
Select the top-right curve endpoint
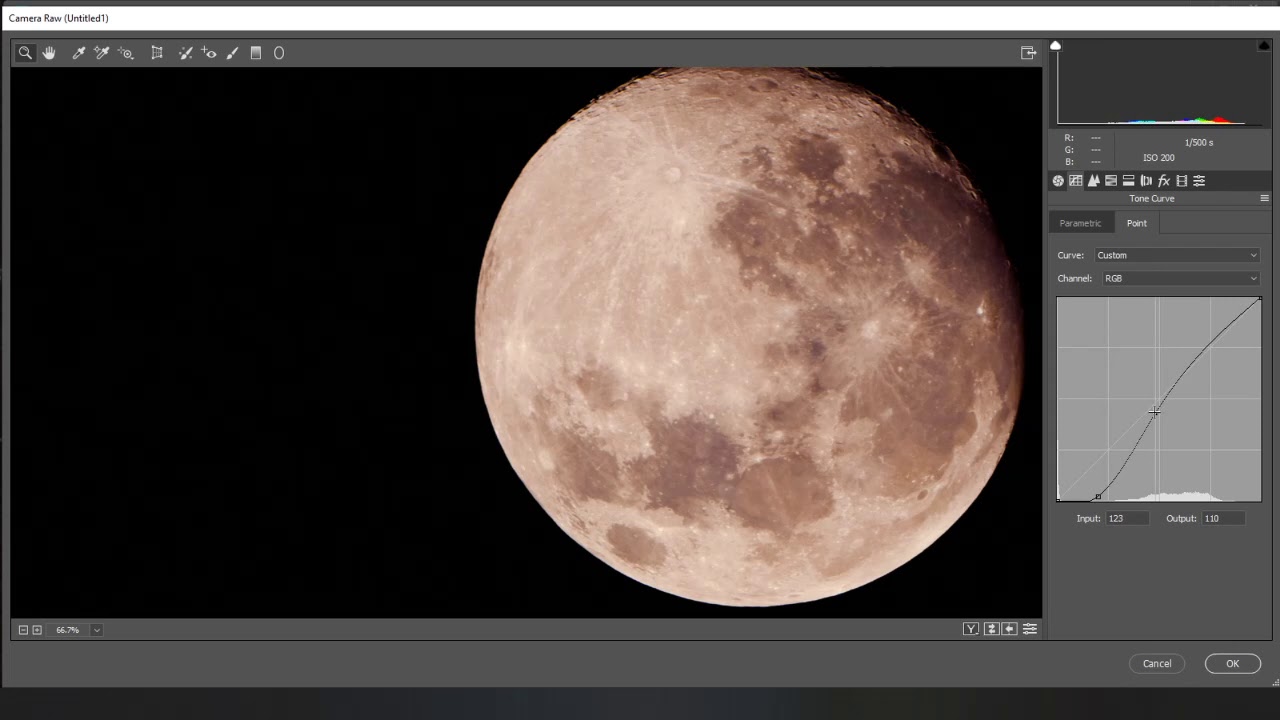pos(1260,298)
